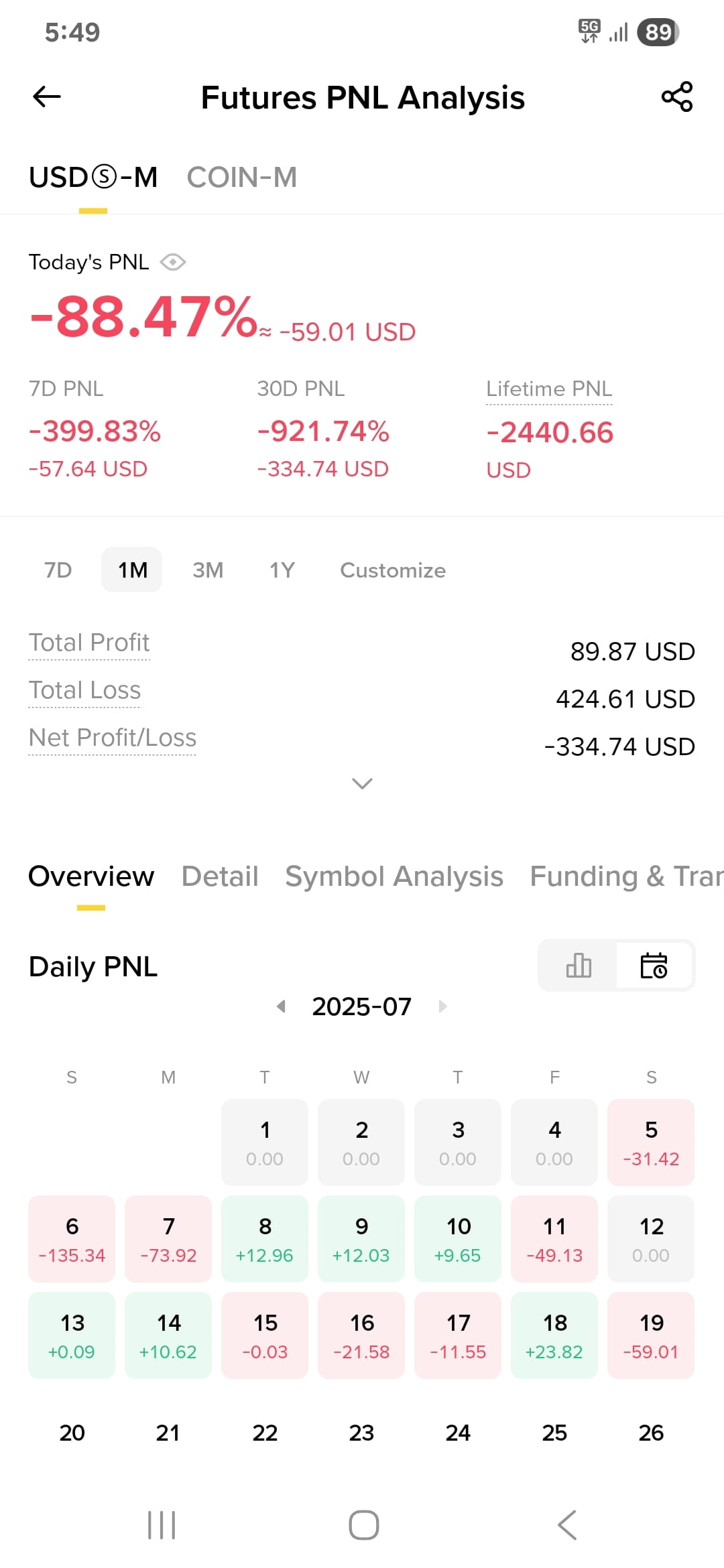Viewport: 724px width, 1568px height.
Task: Open the Detail tab
Action: tap(220, 876)
